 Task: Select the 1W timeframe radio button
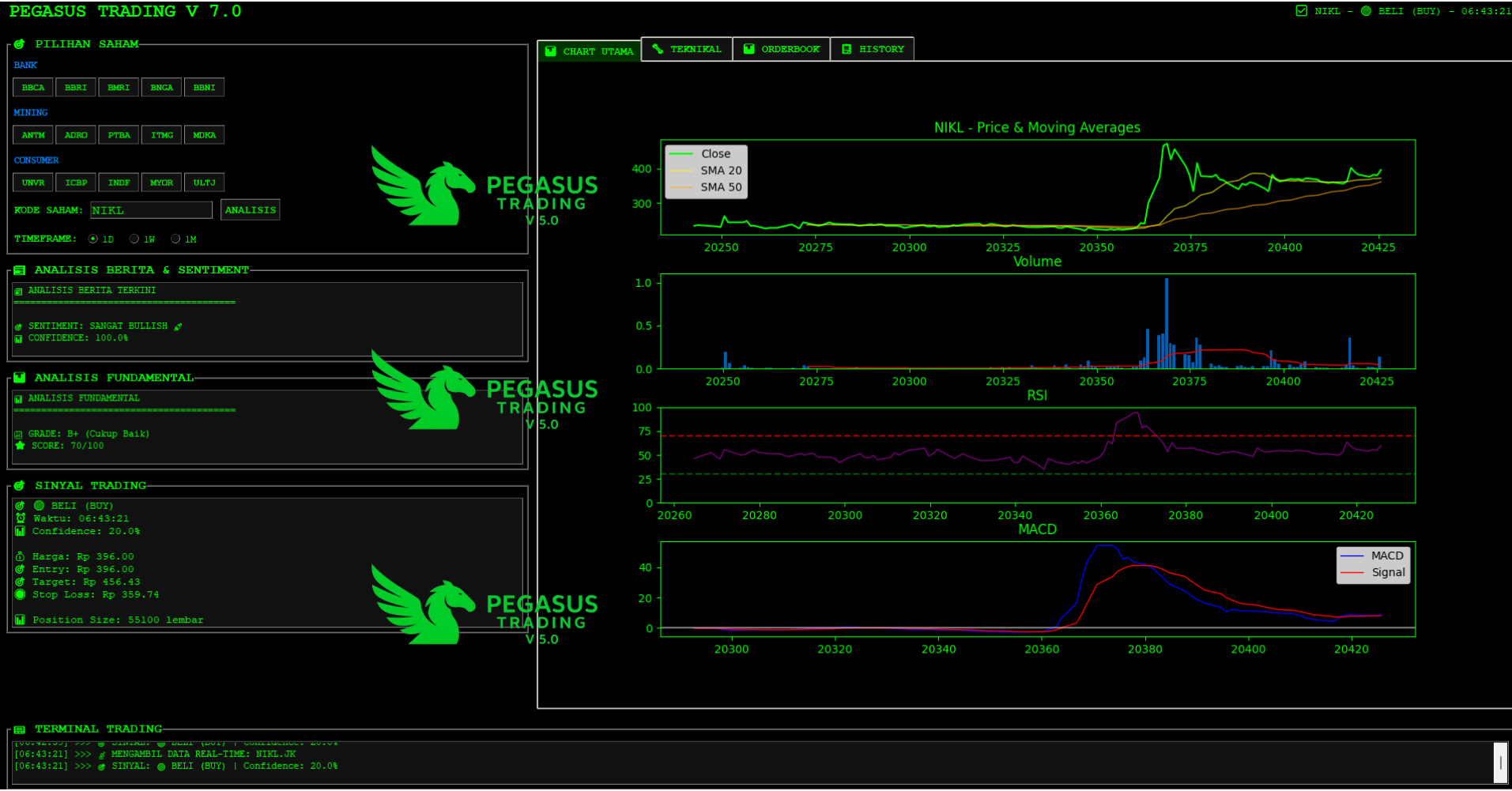pyautogui.click(x=134, y=239)
